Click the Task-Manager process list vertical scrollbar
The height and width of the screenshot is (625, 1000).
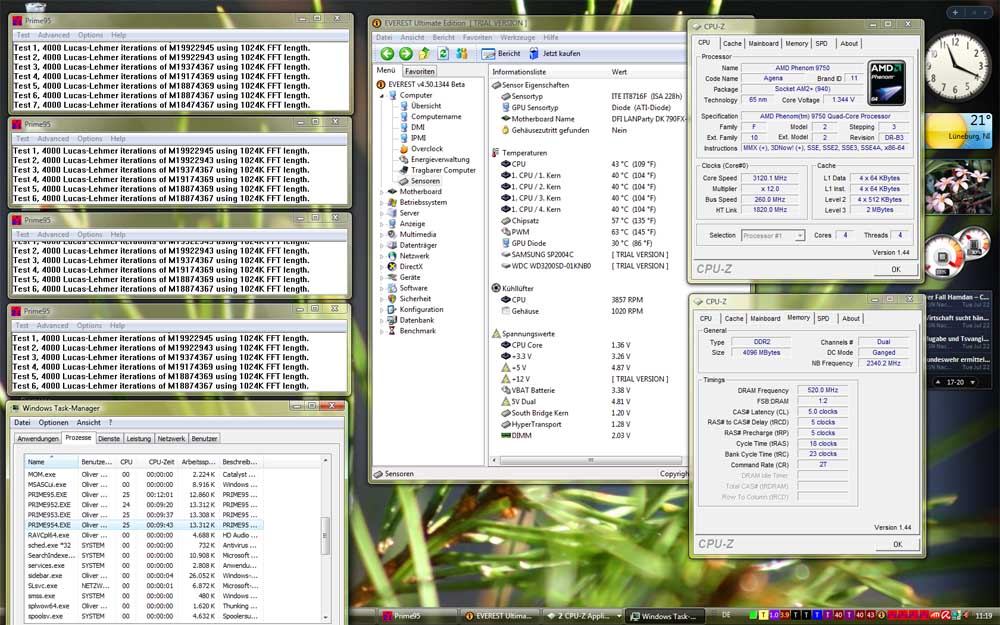coord(325,536)
